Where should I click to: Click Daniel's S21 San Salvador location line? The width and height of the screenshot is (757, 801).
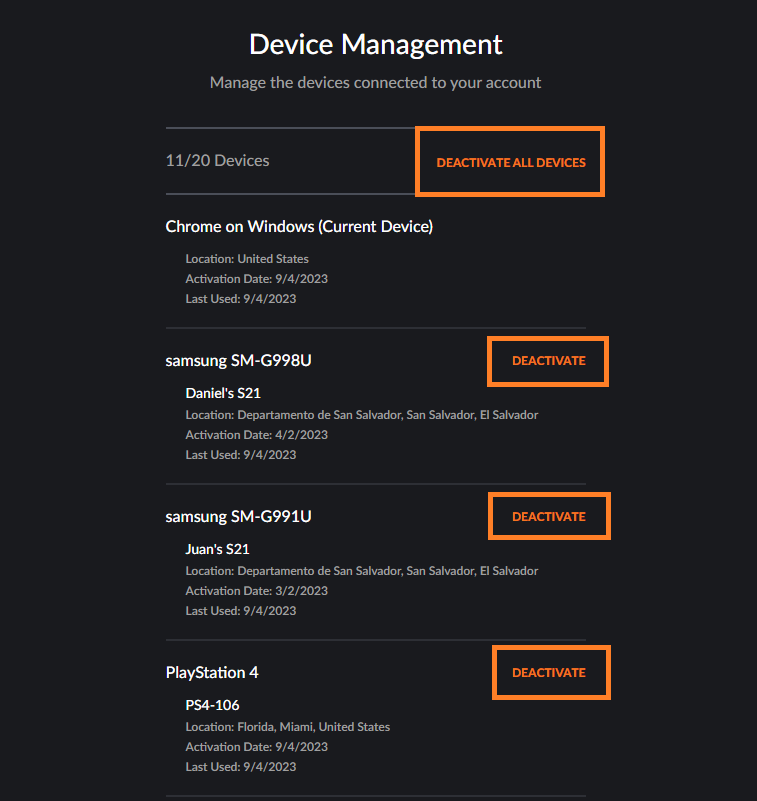click(x=362, y=415)
